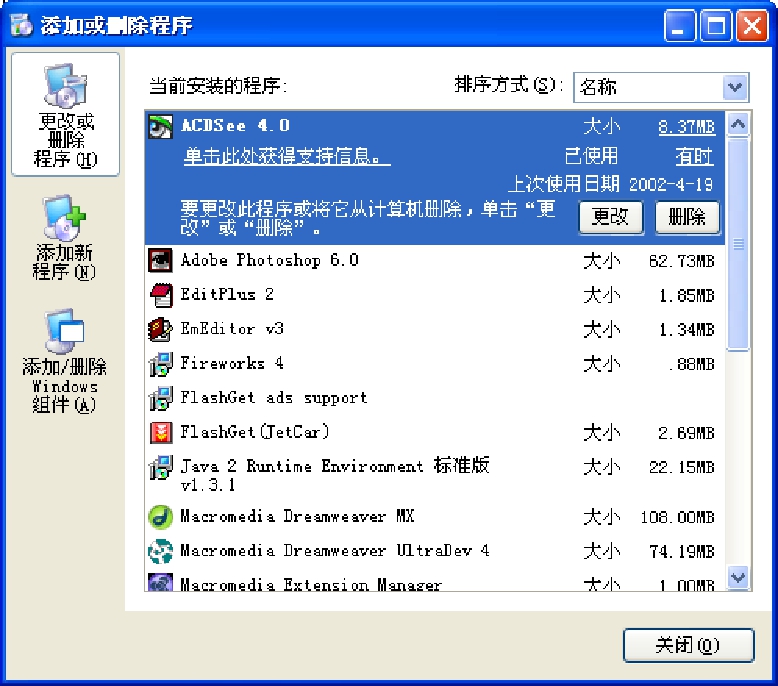This screenshot has width=778, height=686.
Task: Click the 2.69MB size value
Action: [686, 433]
